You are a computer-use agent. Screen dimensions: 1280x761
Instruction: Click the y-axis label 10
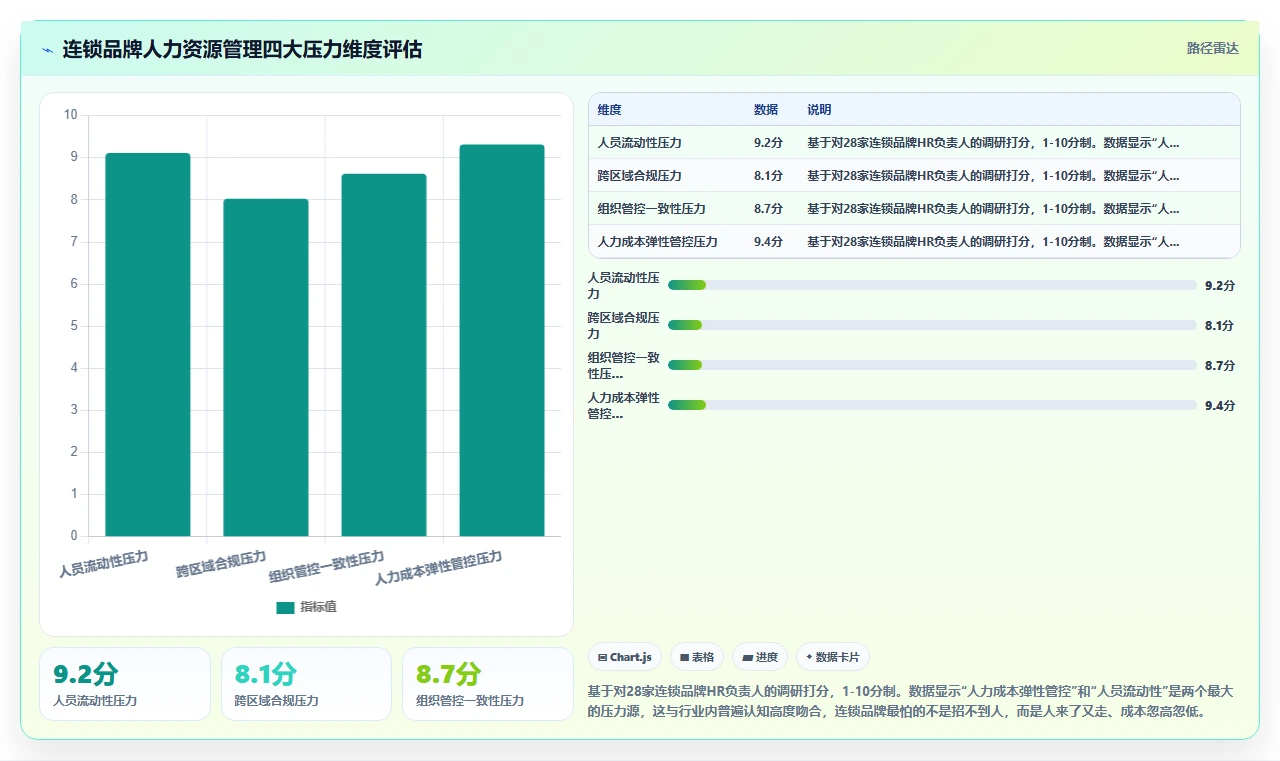[x=70, y=115]
